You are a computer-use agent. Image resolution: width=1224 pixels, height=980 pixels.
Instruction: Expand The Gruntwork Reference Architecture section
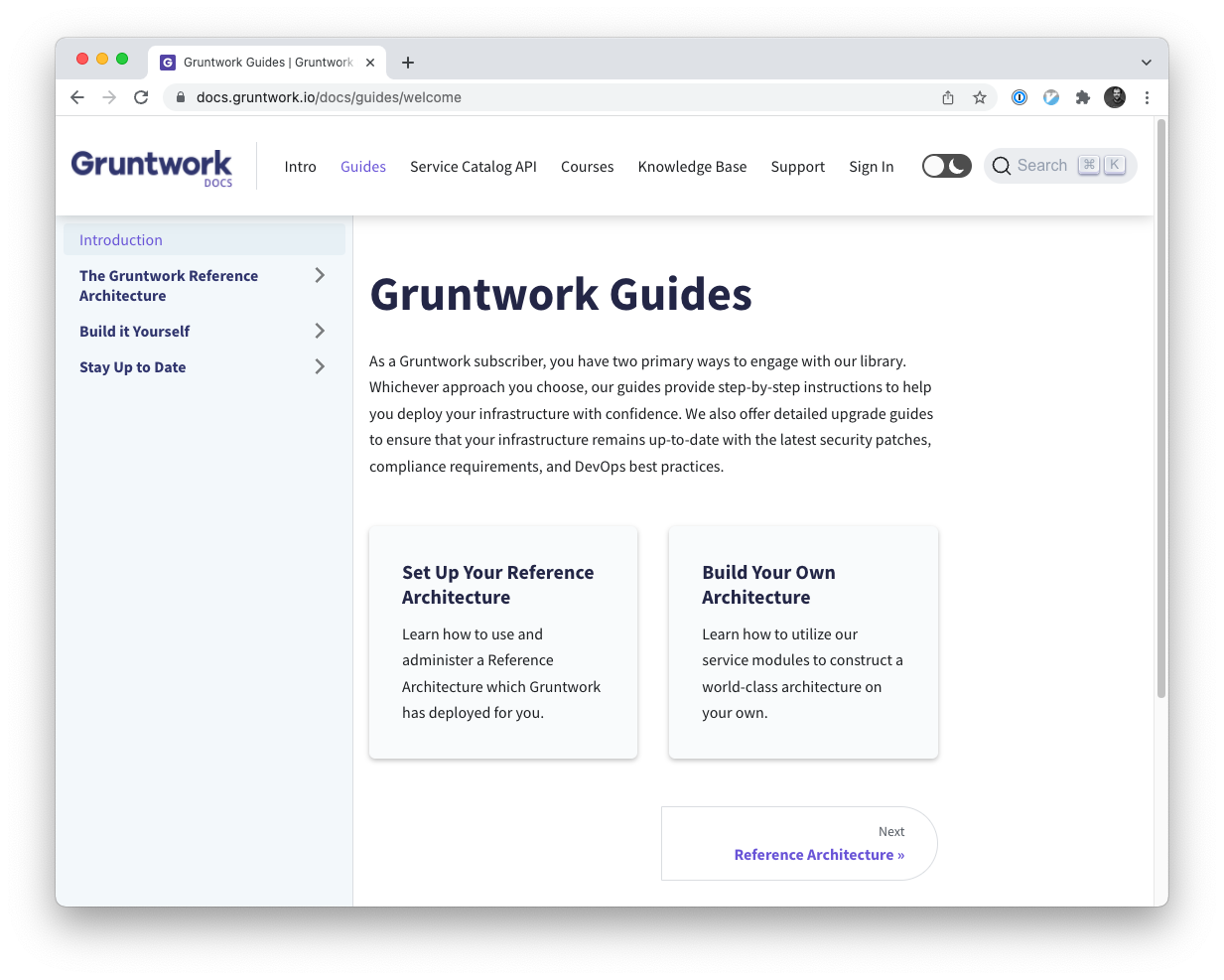click(320, 275)
